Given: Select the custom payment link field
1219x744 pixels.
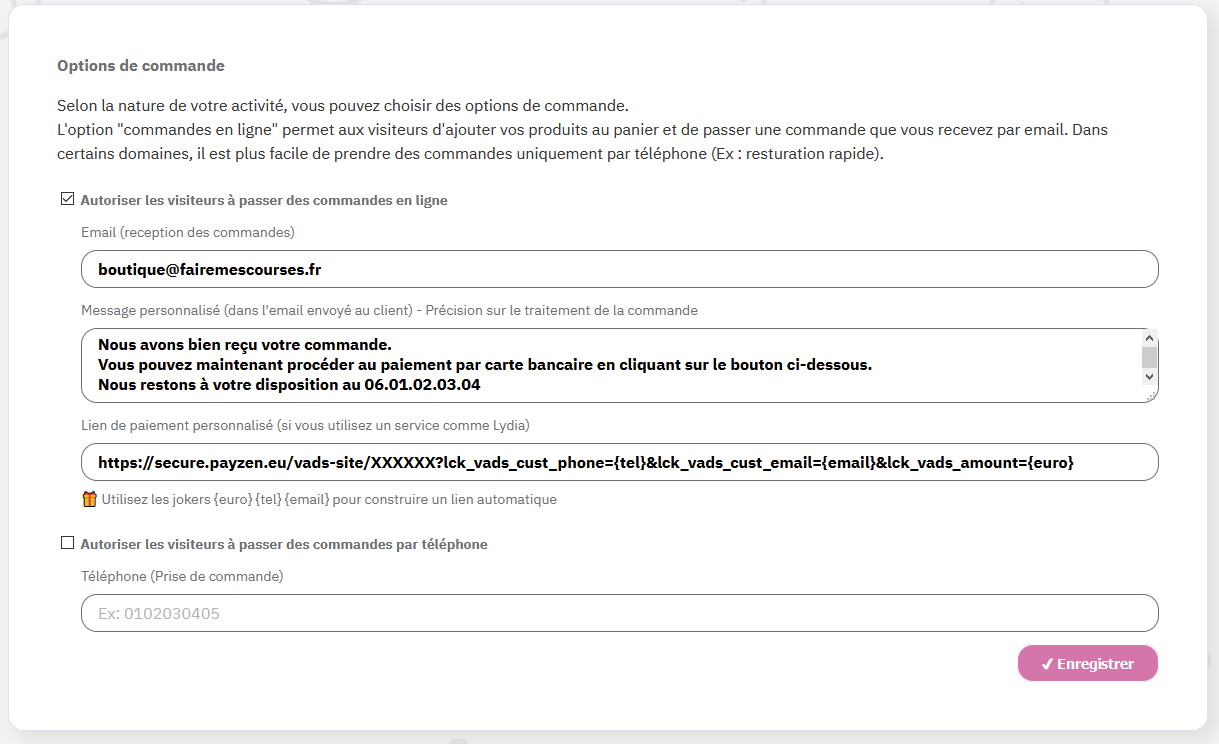Looking at the screenshot, I should [x=619, y=462].
